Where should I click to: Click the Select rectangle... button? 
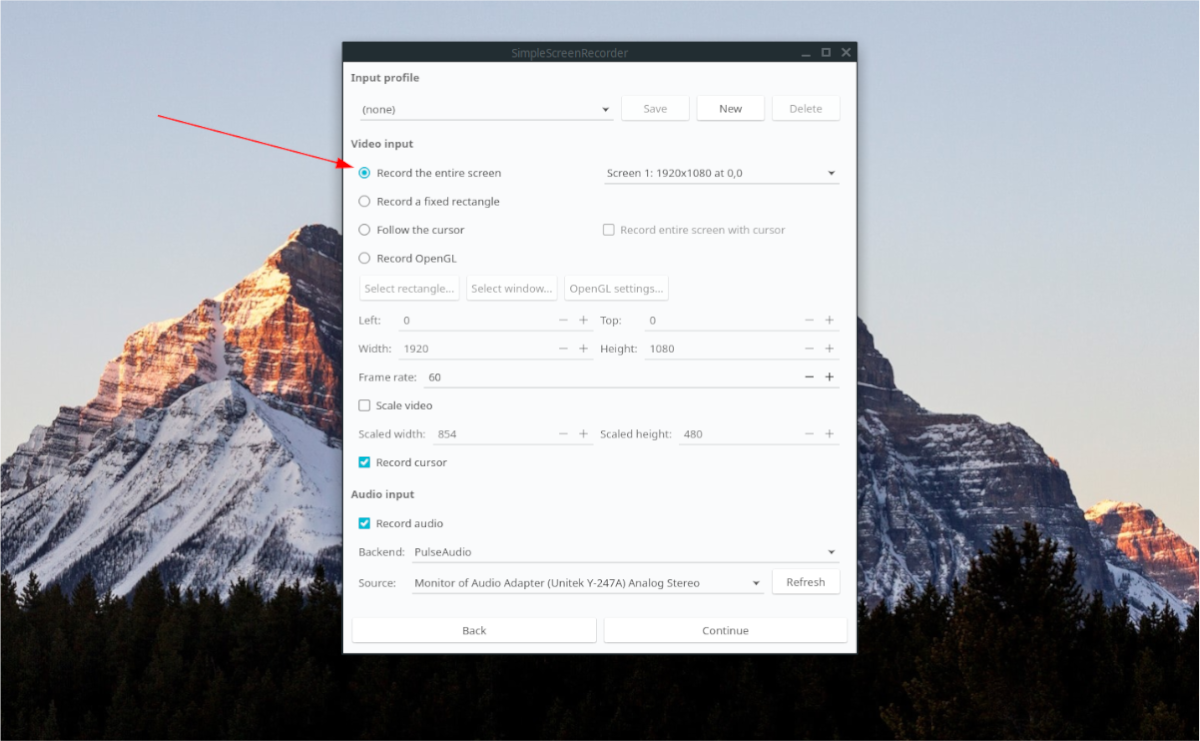coord(409,288)
